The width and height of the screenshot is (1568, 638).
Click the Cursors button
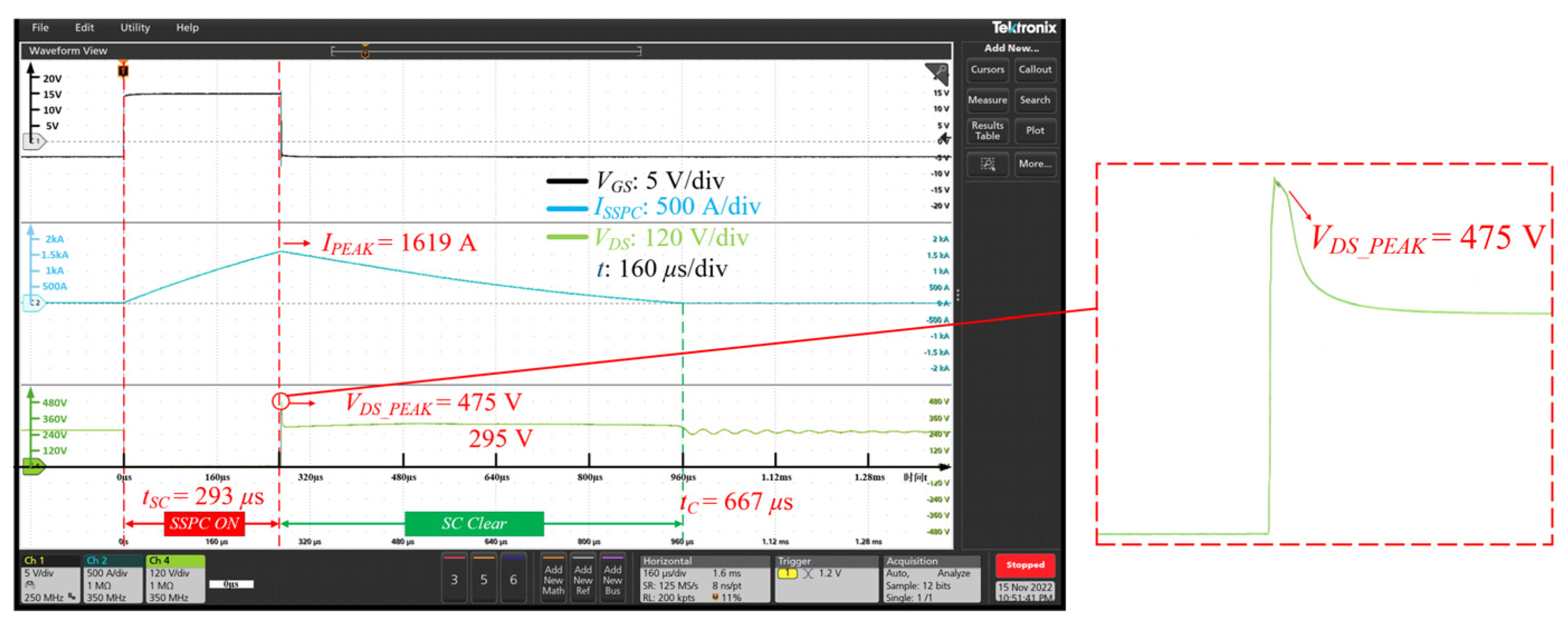987,69
